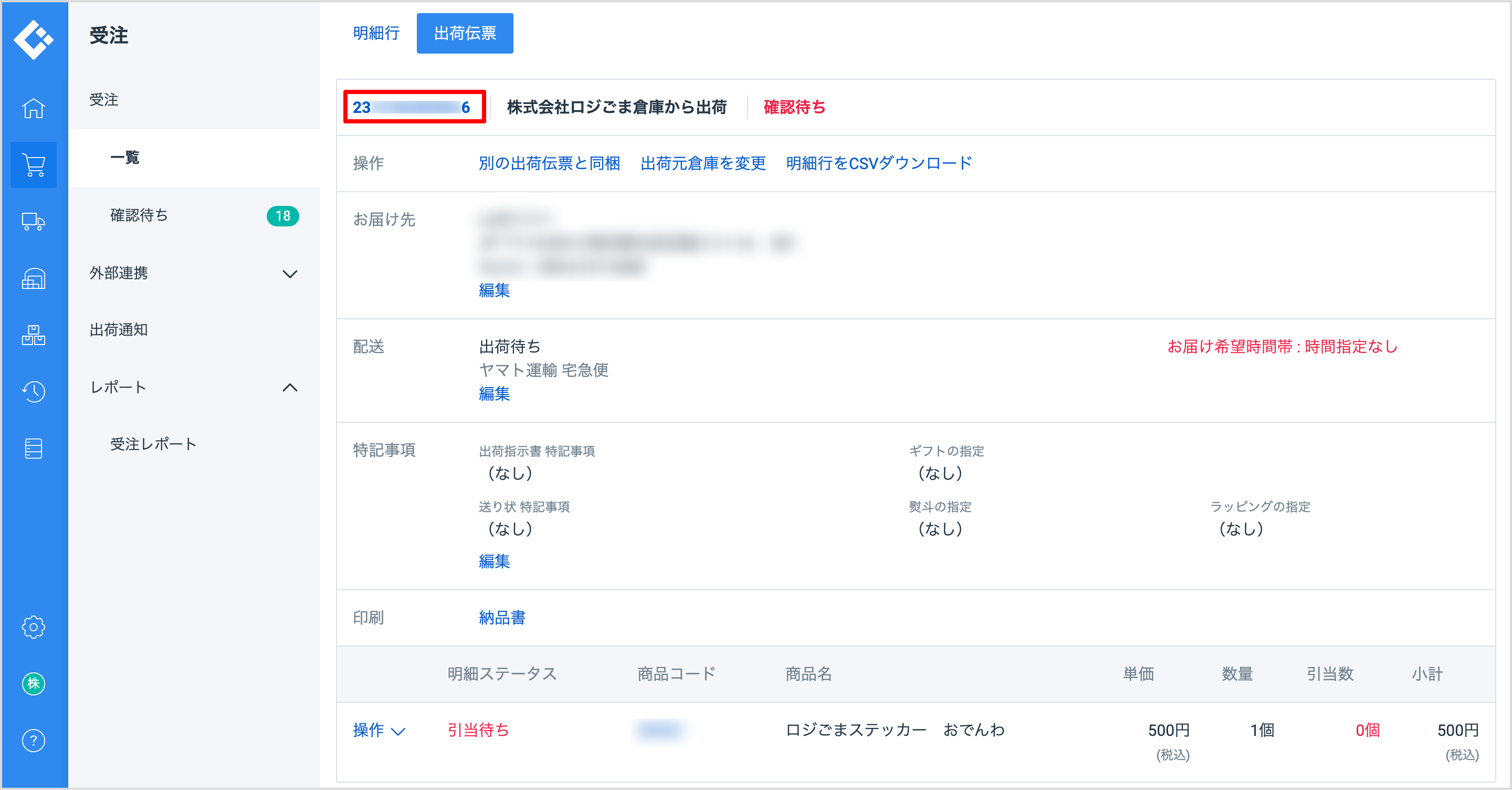Open the settings gear icon

coord(34,627)
